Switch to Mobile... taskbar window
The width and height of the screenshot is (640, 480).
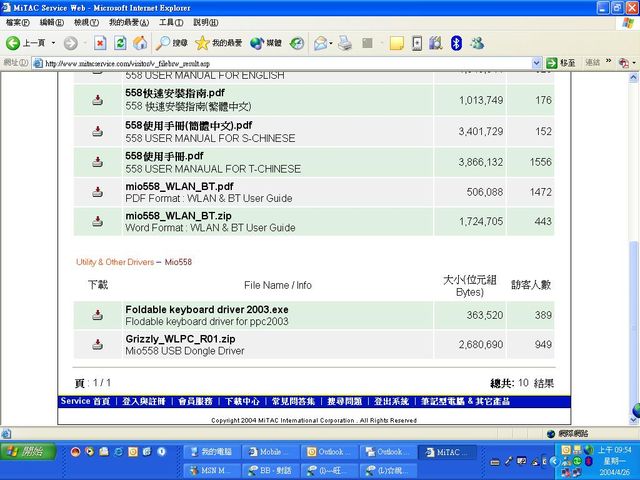(x=270, y=452)
